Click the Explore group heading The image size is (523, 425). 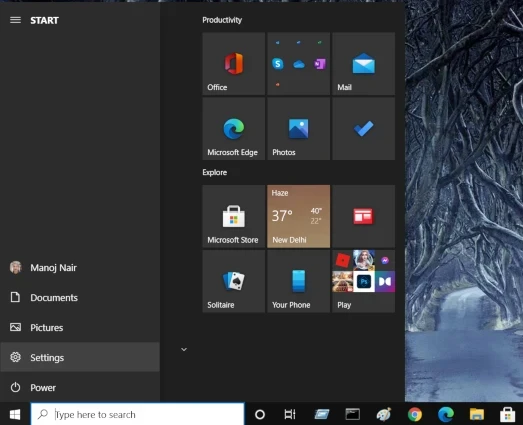point(214,172)
